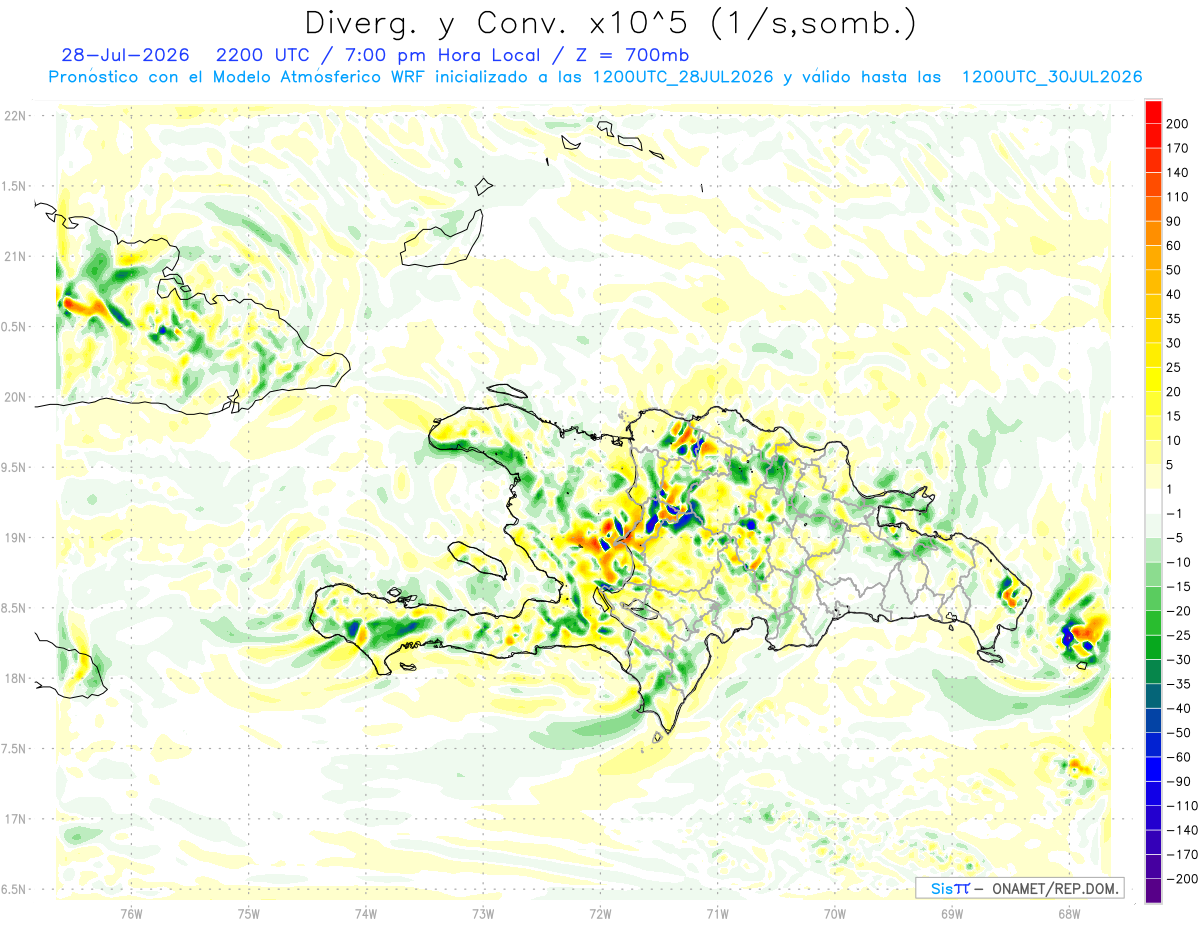Click the 'SisTT – ONAMET/REP.DOM.' logo box
This screenshot has height=927, width=1200.
click(1019, 888)
